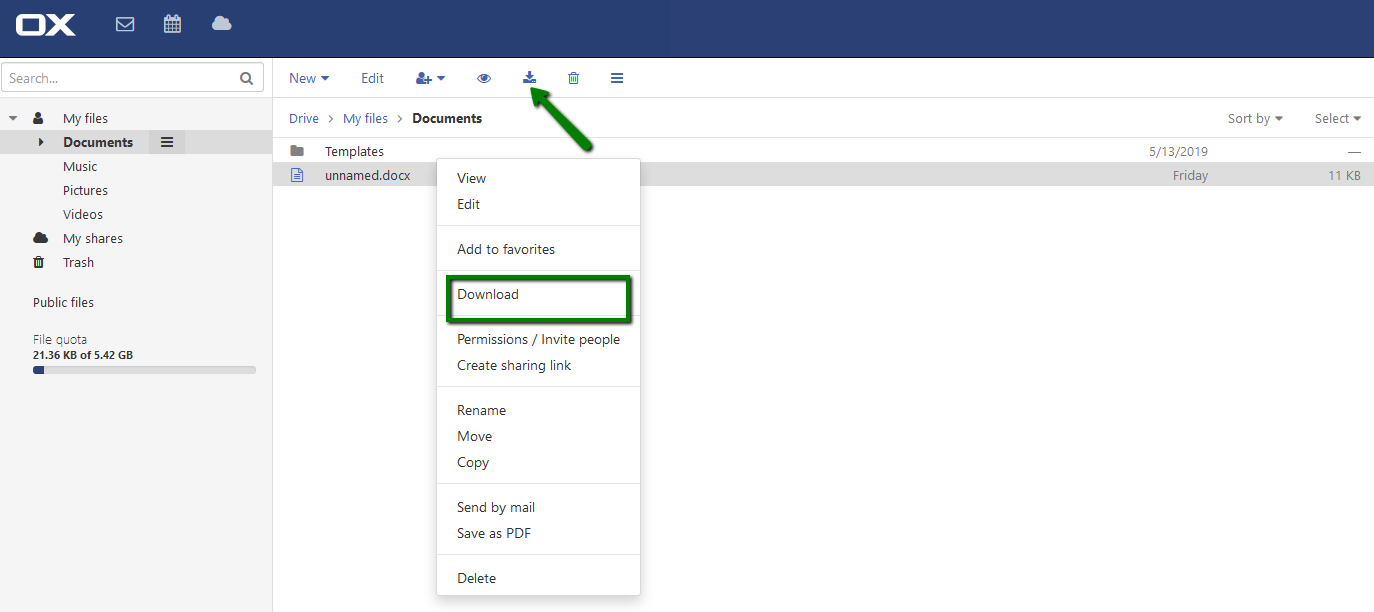
Task: Click the eye viewer icon
Action: coord(484,78)
